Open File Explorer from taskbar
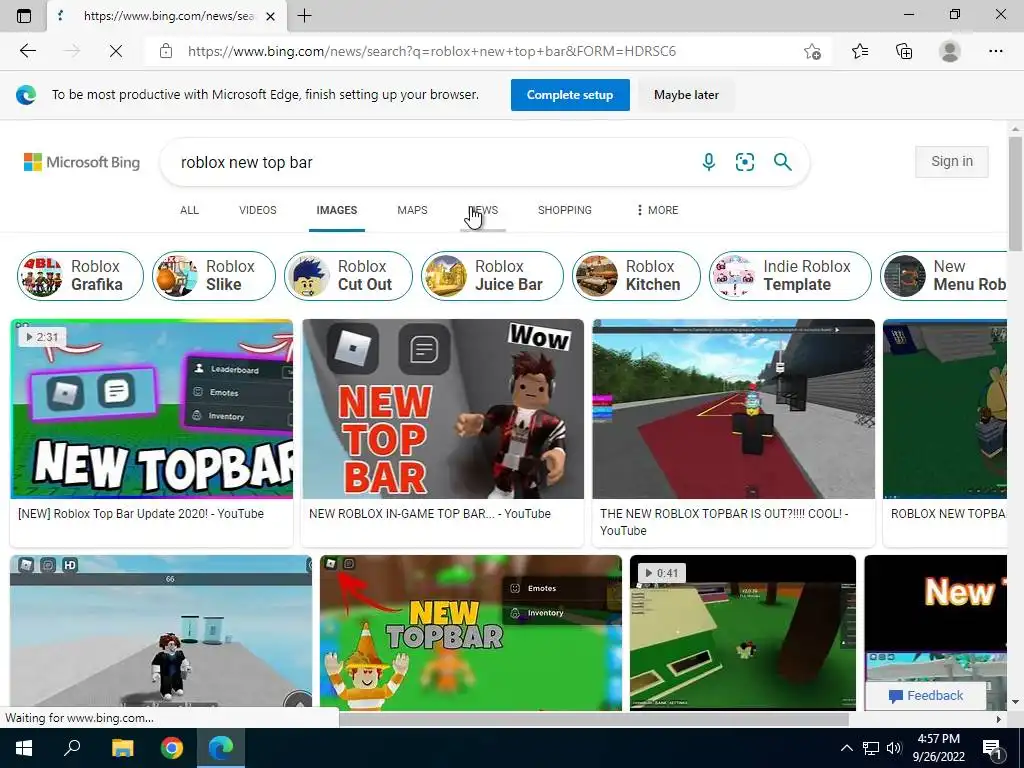The height and width of the screenshot is (768, 1024). point(122,748)
